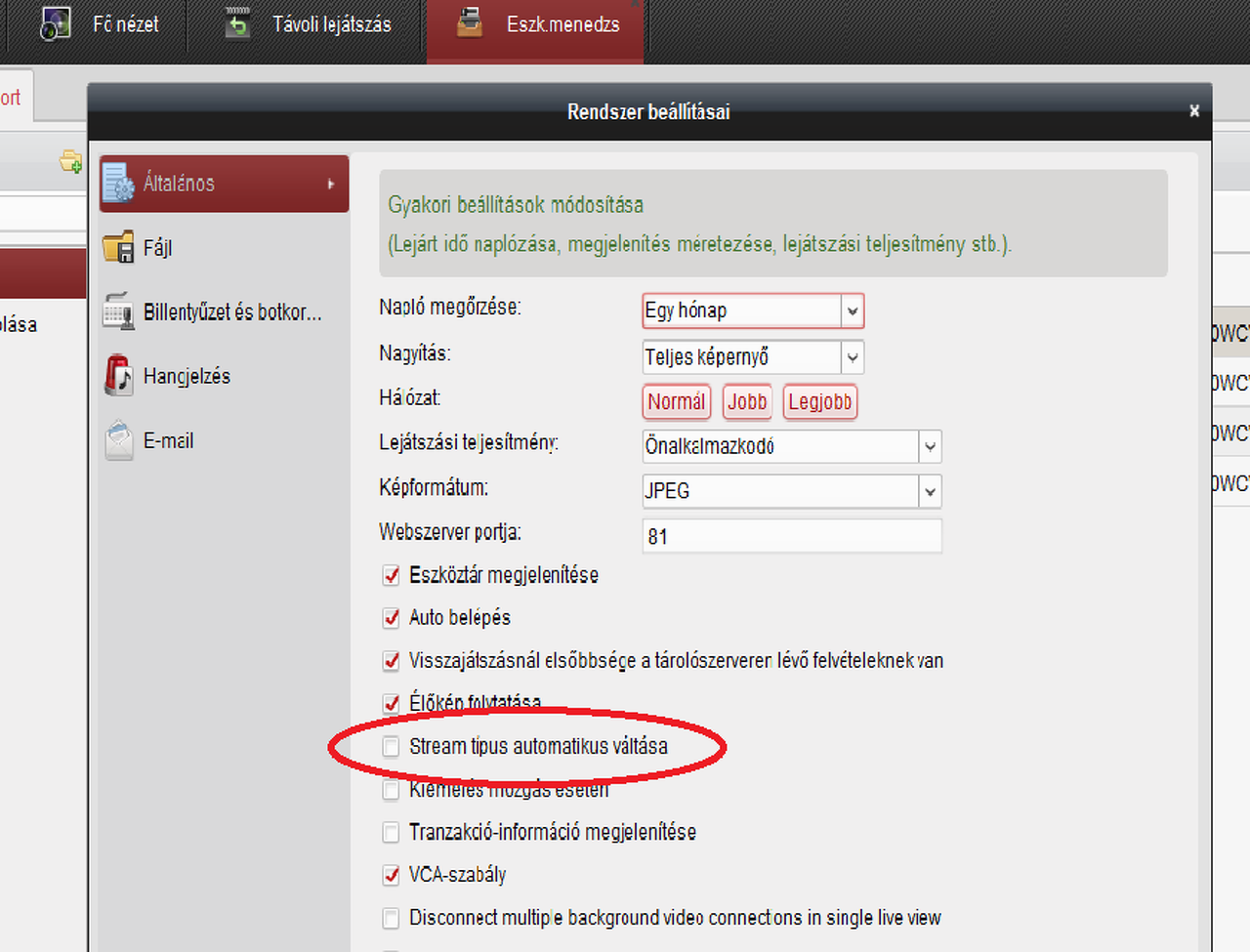Enable Disconnect multiple background video connections
This screenshot has height=952, width=1250.
coord(391,919)
